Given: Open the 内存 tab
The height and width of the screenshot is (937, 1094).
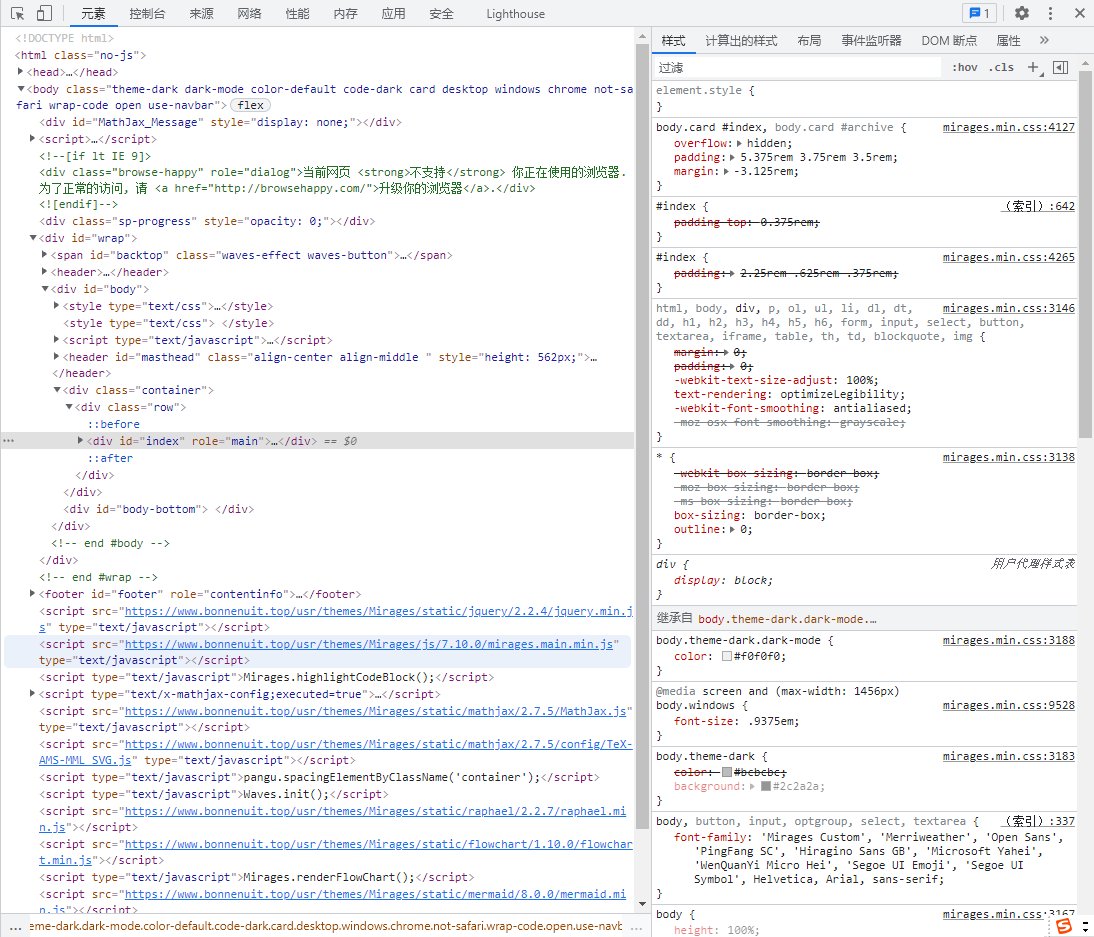Looking at the screenshot, I should tap(345, 13).
